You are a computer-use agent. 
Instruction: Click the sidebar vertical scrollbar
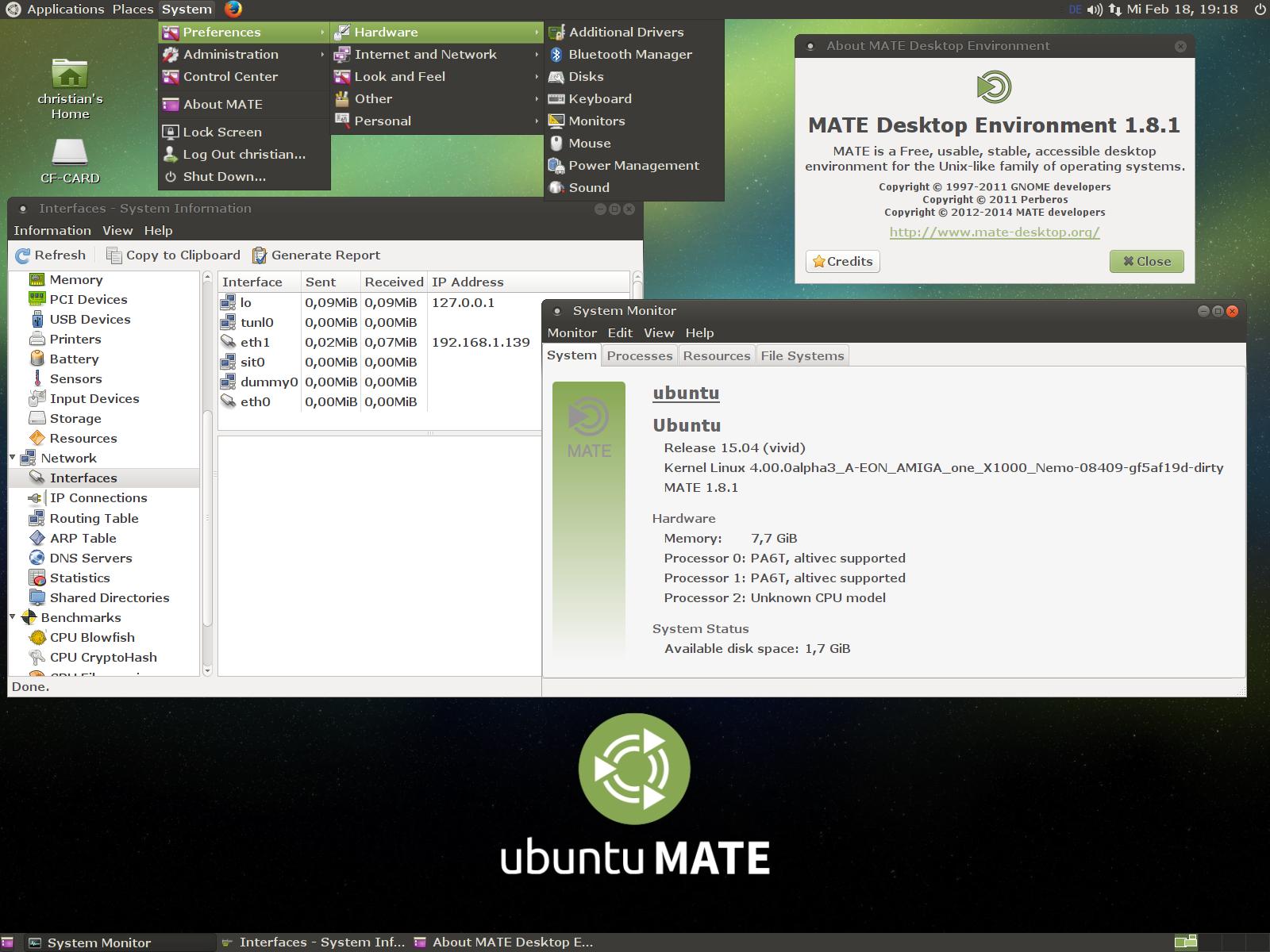(x=207, y=476)
